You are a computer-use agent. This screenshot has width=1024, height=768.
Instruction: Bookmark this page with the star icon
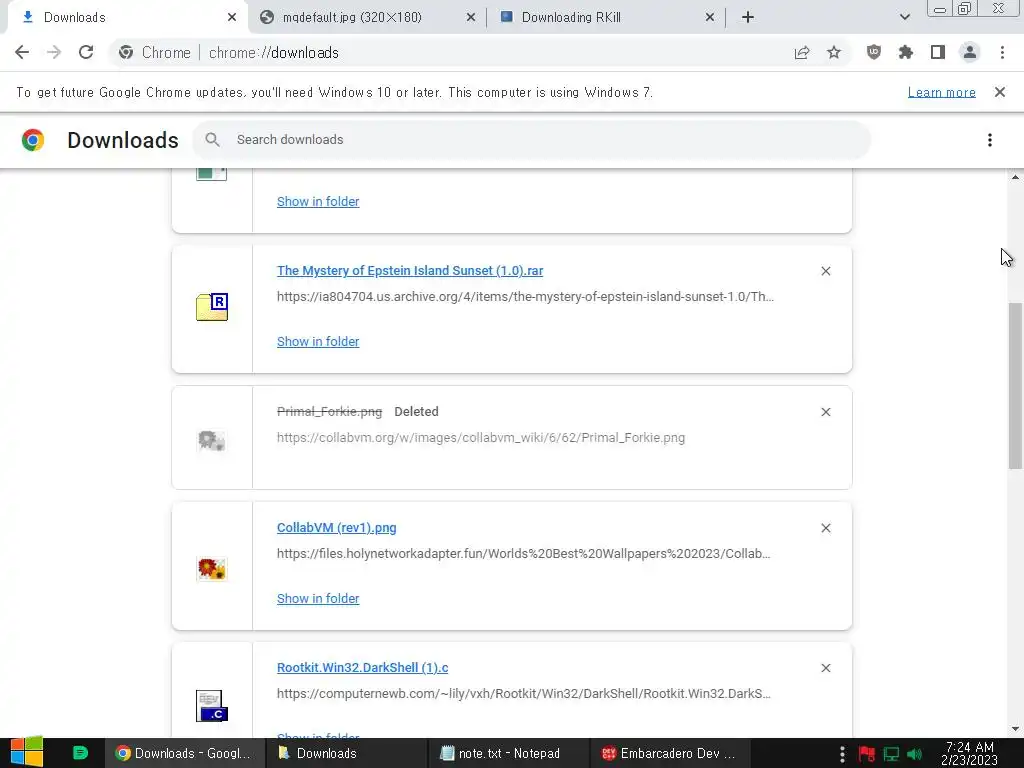834,52
